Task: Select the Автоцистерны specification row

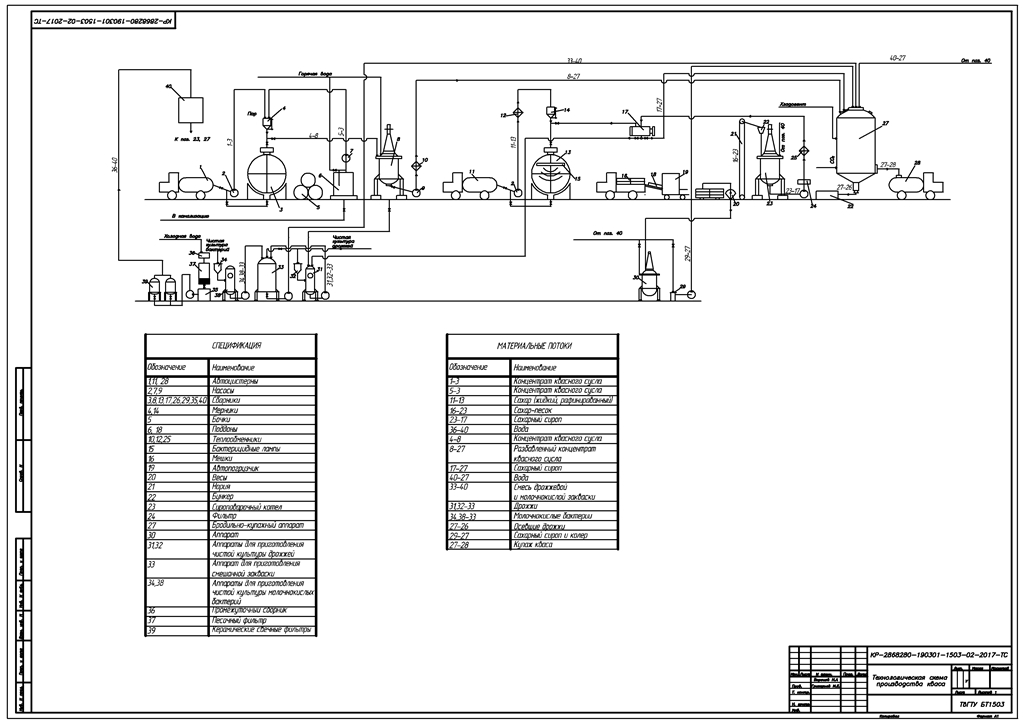Action: (231, 381)
